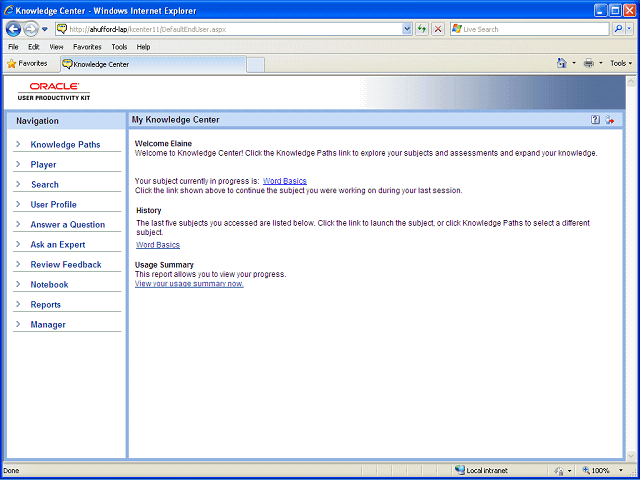
Task: Click the Oracle User Productivity Kit logo
Action: coord(54,91)
